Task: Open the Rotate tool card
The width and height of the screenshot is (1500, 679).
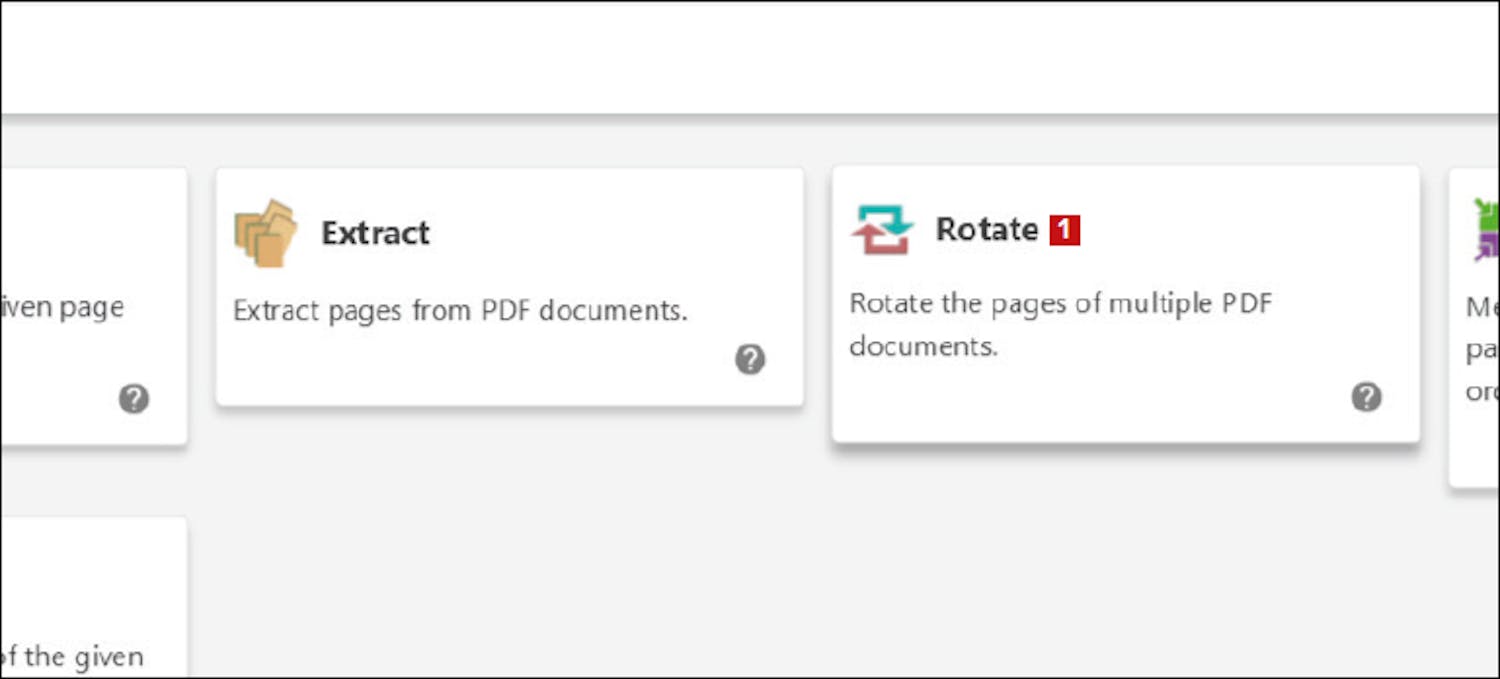Action: (1126, 304)
